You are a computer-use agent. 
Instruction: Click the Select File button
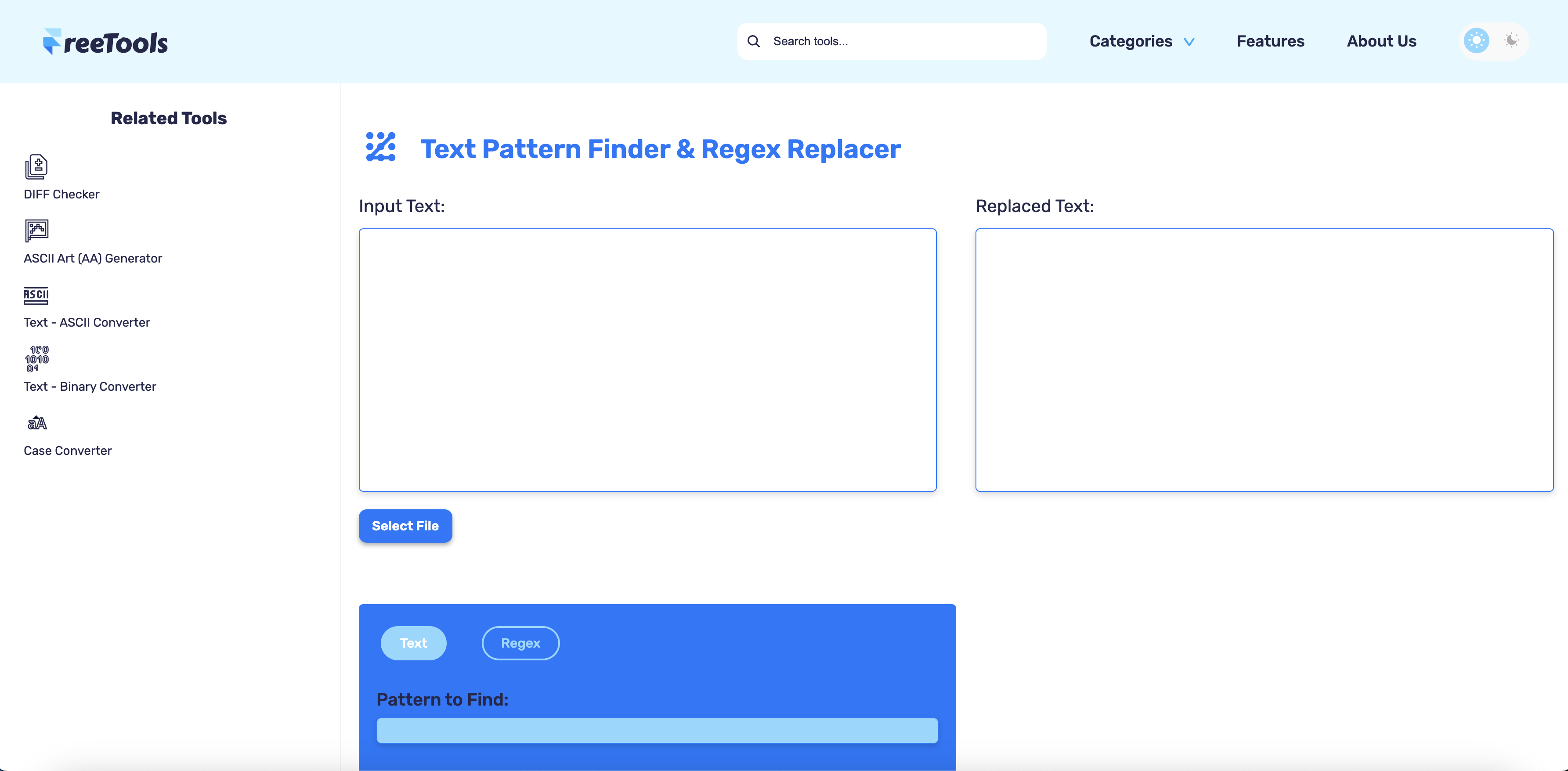coord(405,526)
